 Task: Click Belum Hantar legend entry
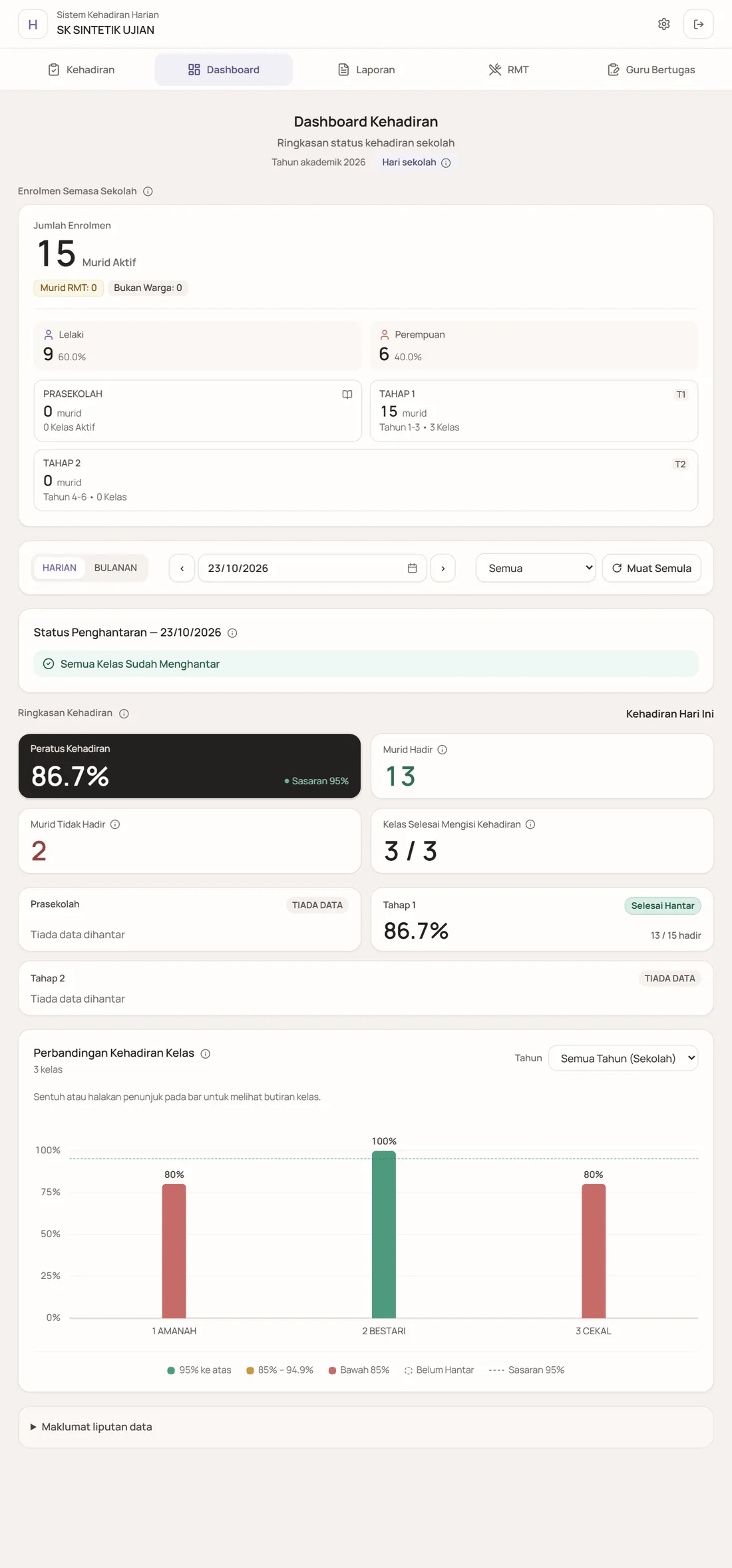(439, 1370)
